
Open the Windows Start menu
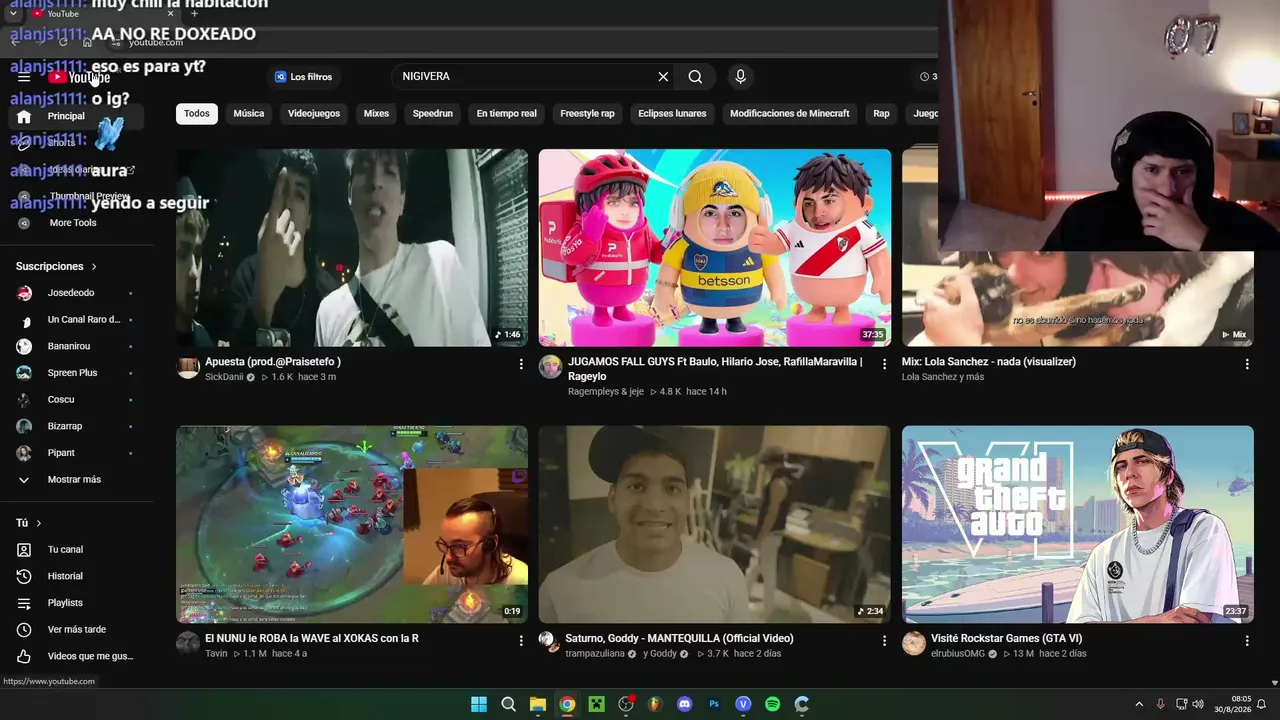click(x=479, y=704)
